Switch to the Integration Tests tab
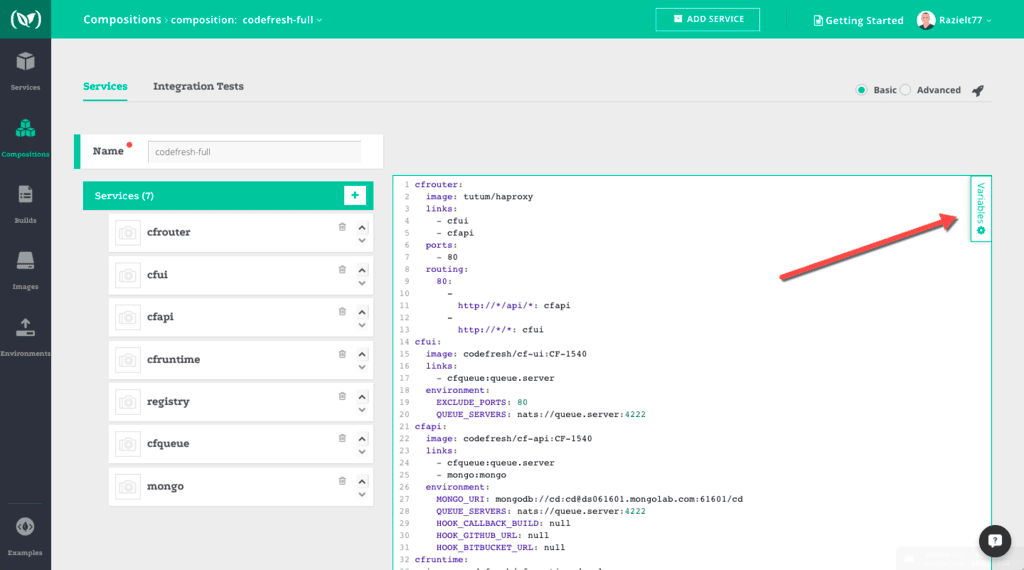Viewport: 1024px width, 570px height. pyautogui.click(x=198, y=87)
